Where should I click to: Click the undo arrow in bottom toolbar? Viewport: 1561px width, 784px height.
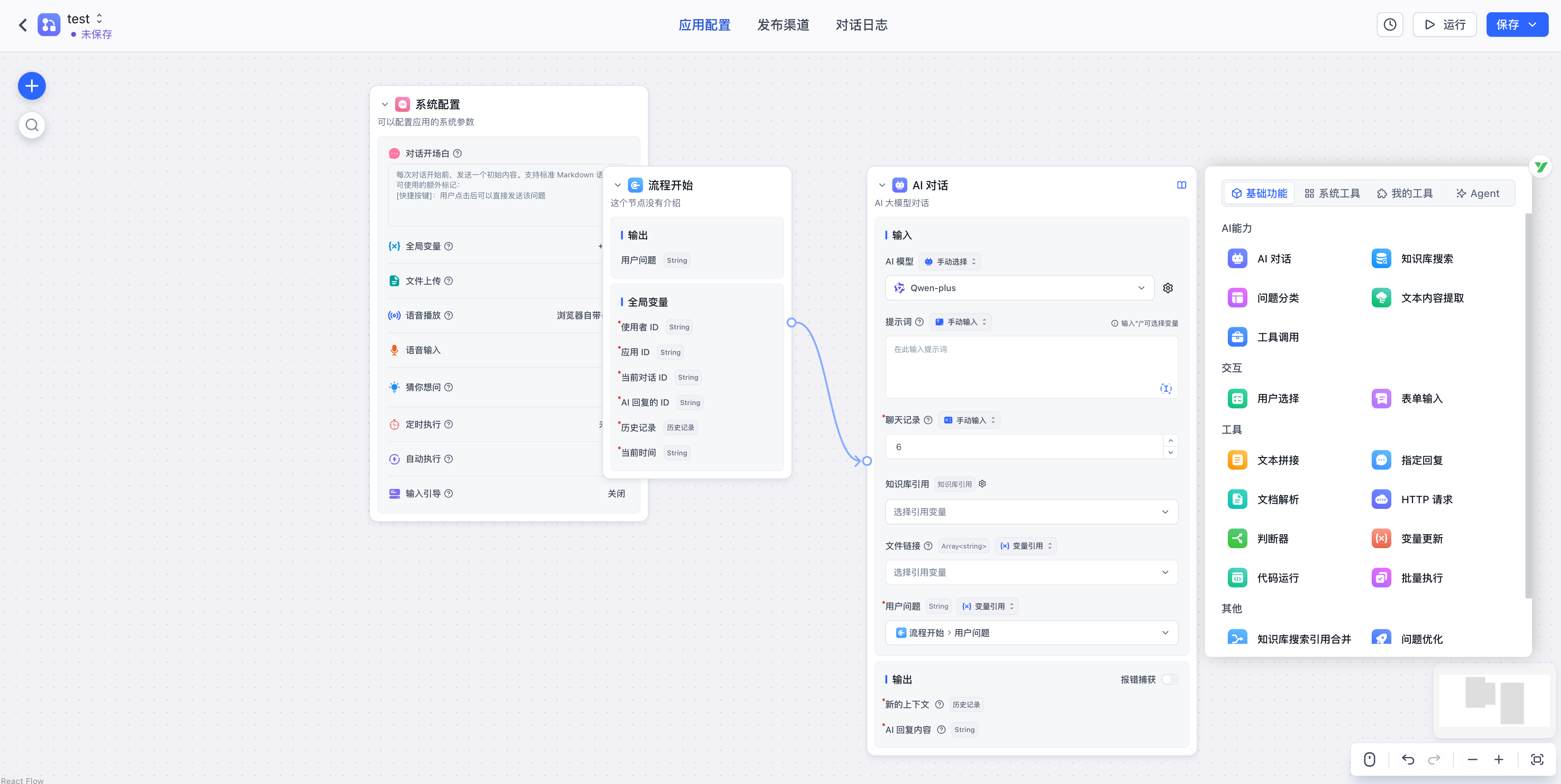[1408, 759]
